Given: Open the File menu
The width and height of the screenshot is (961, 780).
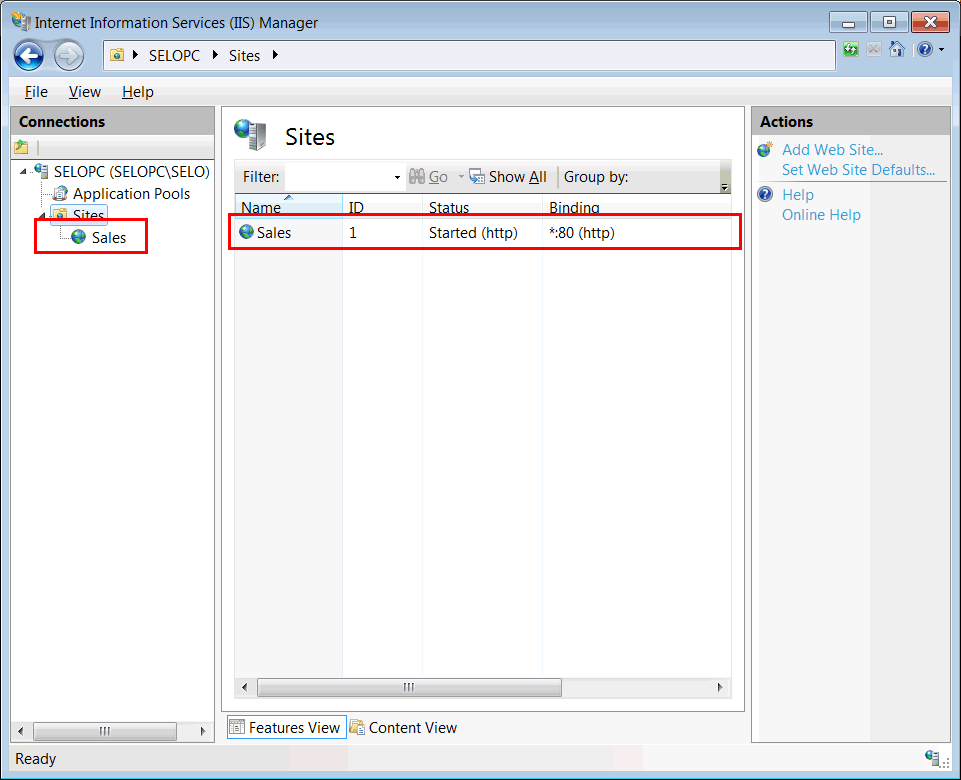Looking at the screenshot, I should [x=36, y=92].
